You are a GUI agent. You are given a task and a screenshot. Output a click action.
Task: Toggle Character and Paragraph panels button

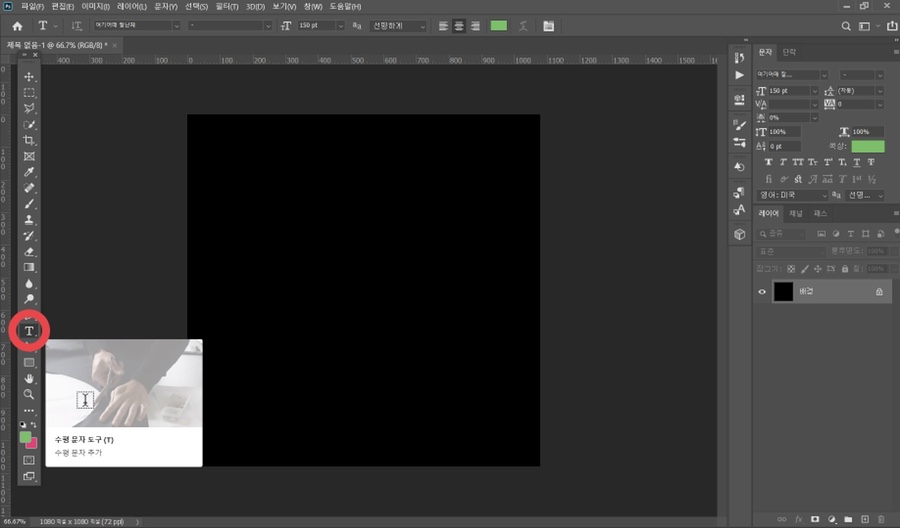(549, 26)
